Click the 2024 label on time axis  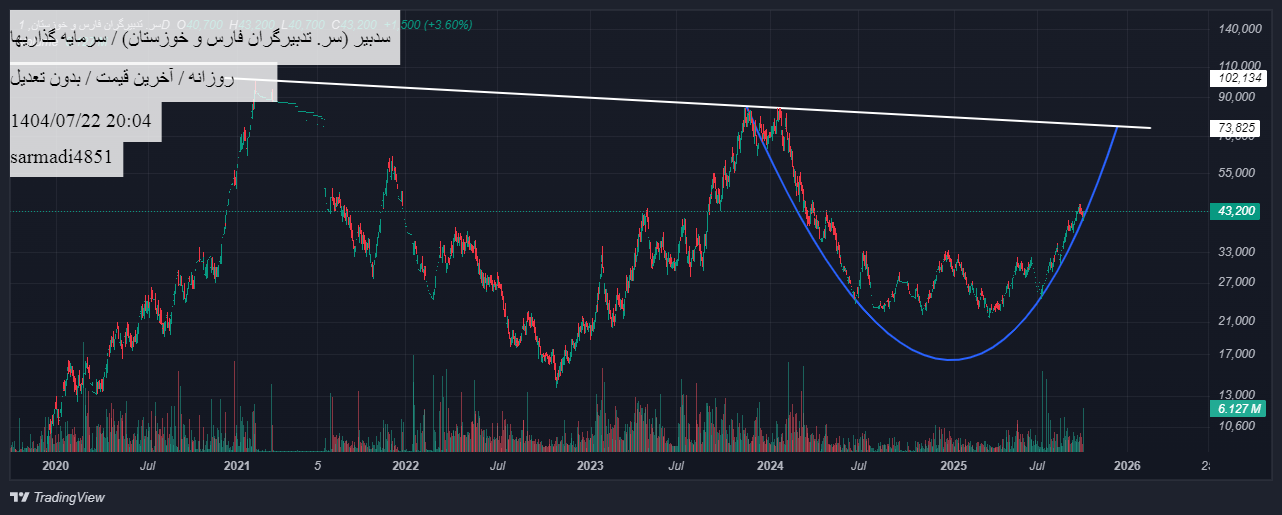(770, 466)
